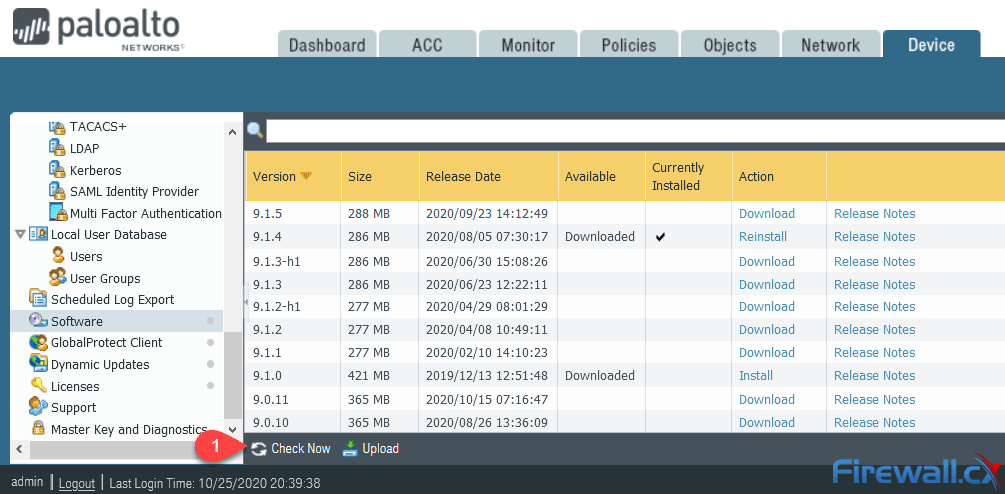1005x494 pixels.
Task: Click the User Groups icon
Action: (x=58, y=278)
